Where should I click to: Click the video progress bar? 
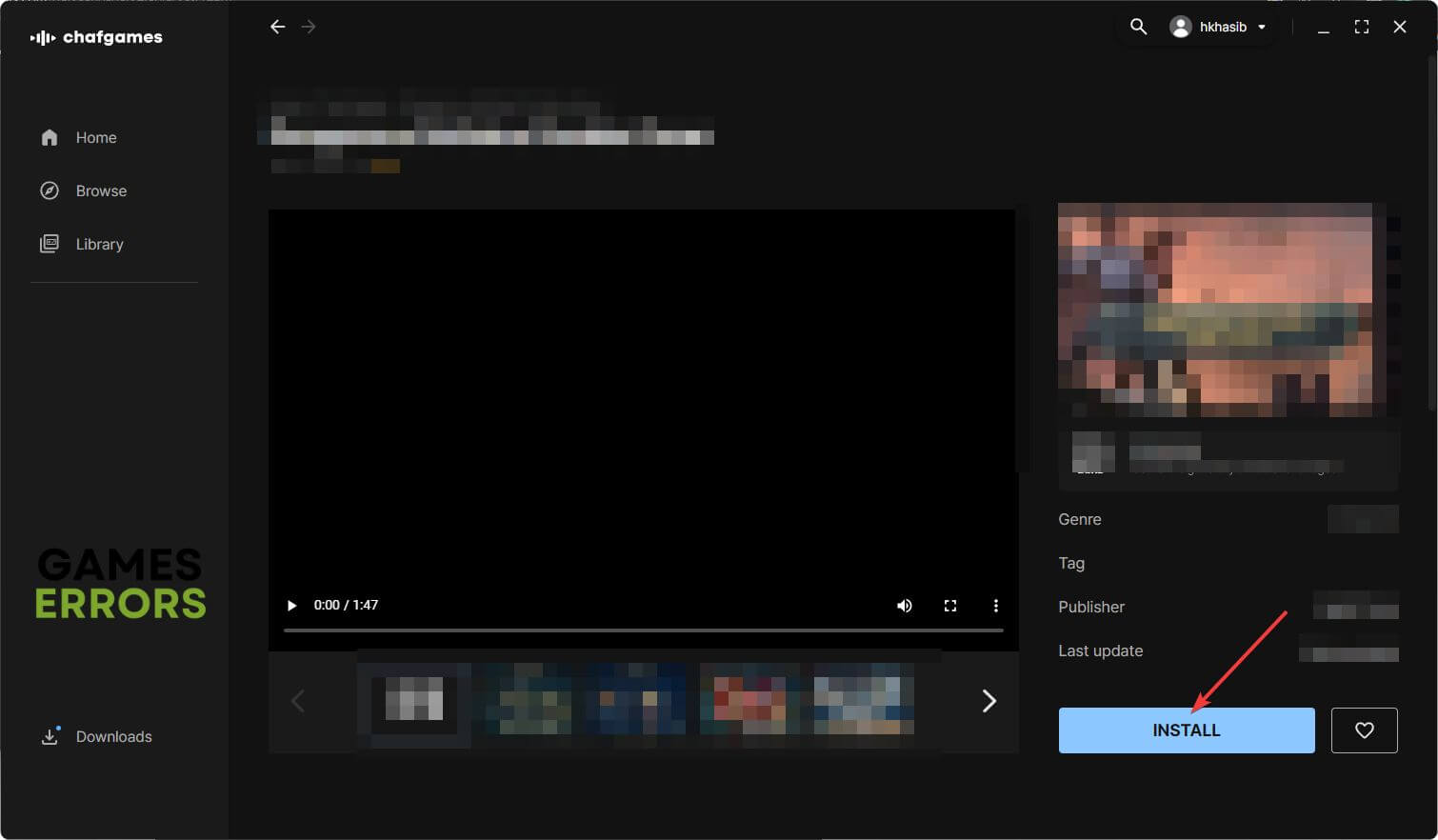643,630
